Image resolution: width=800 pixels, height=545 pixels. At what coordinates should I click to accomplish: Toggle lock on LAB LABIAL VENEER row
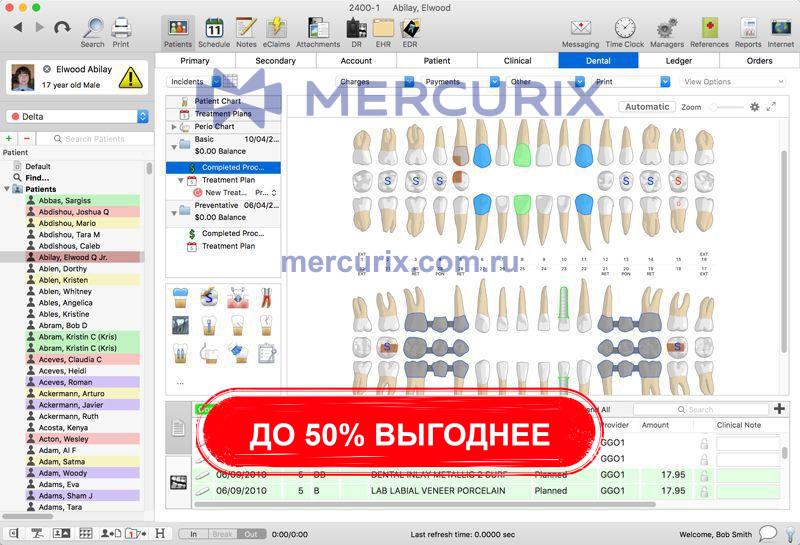pos(704,491)
